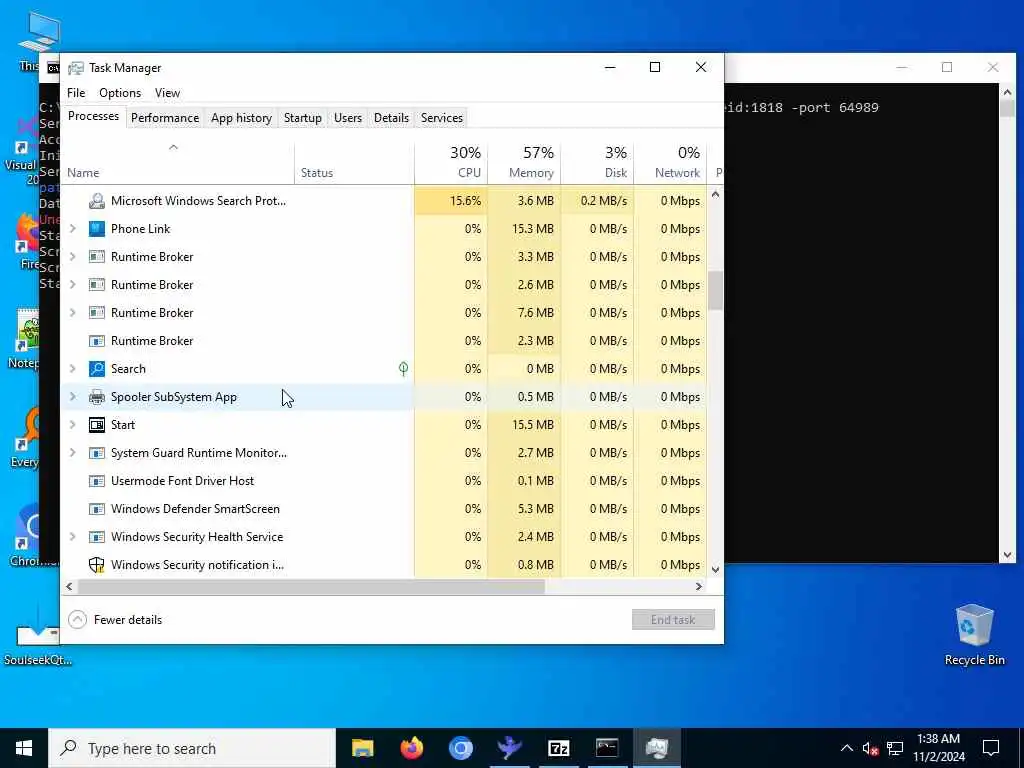Open Firefox from the taskbar
Screen dimensions: 1024x768
(411, 748)
